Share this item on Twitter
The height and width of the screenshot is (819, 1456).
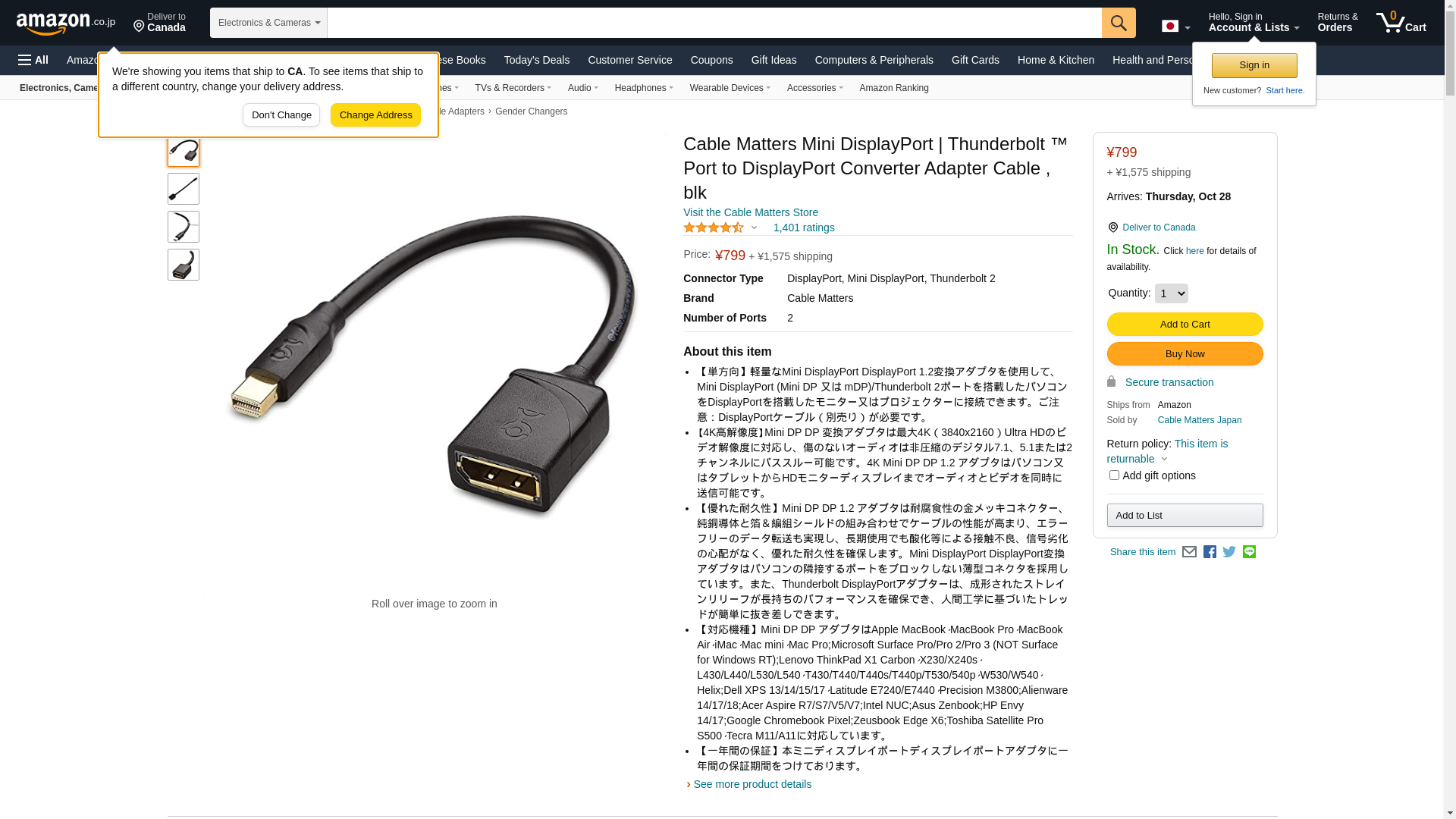click(x=1229, y=552)
